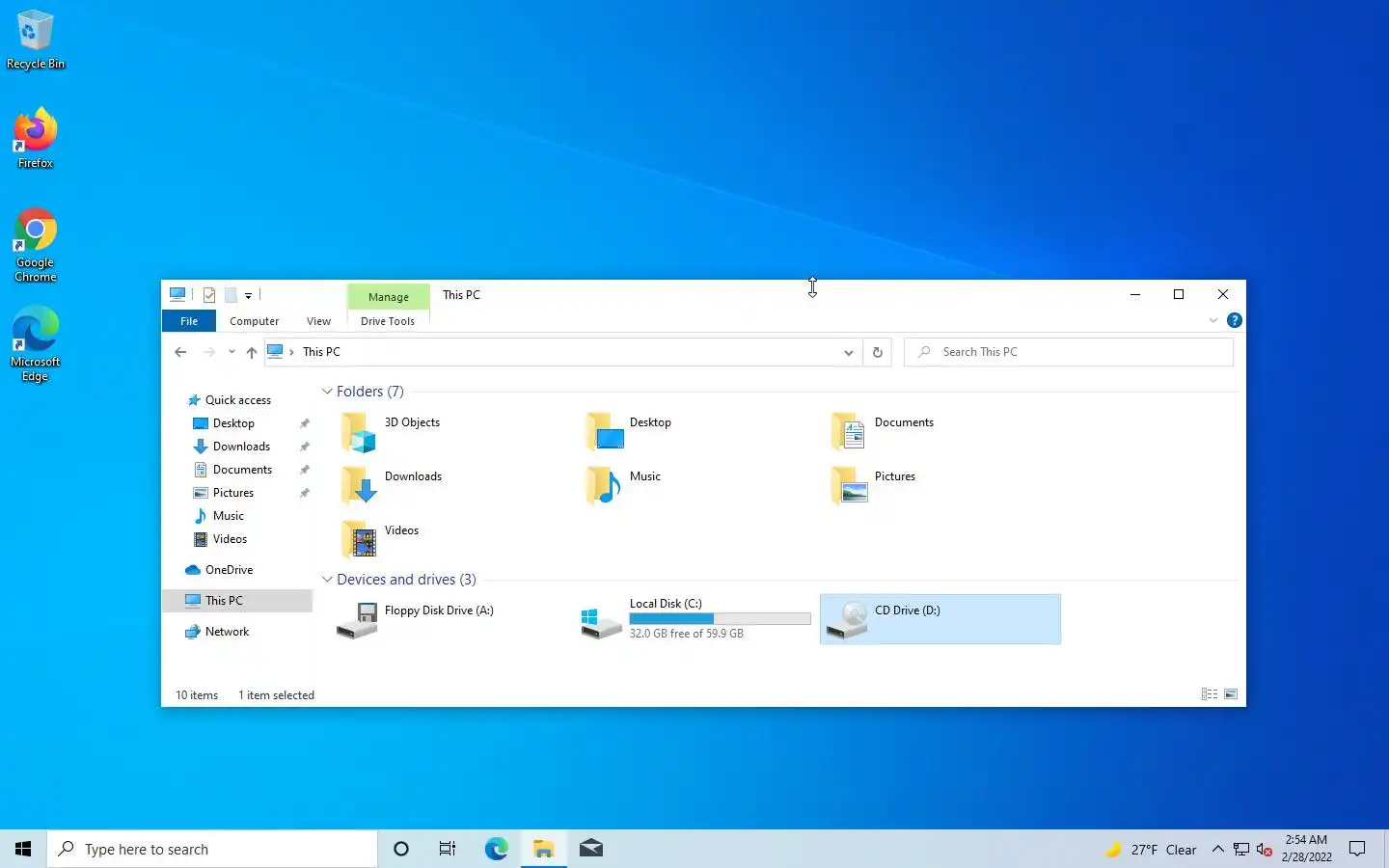Click the Edge icon on the taskbar

pyautogui.click(x=496, y=849)
